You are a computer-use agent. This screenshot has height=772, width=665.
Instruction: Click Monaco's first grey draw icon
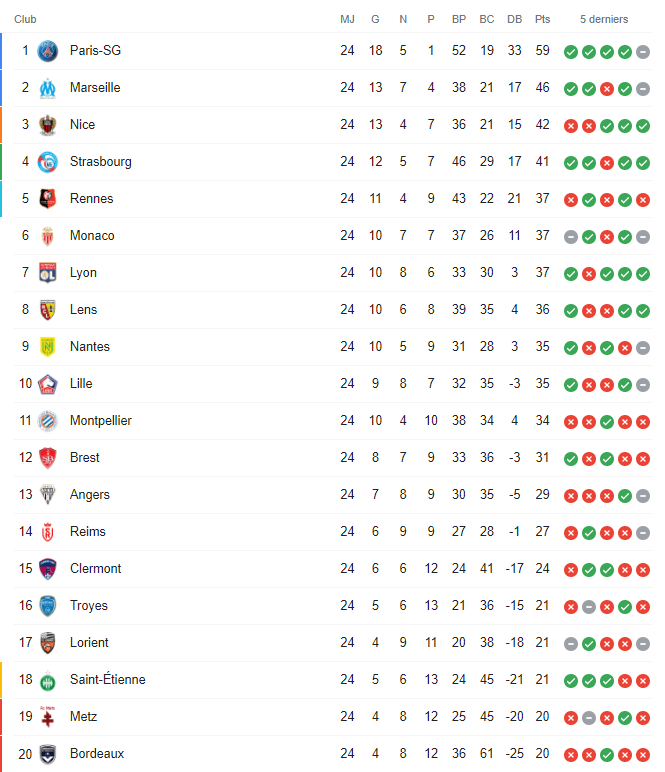(571, 237)
